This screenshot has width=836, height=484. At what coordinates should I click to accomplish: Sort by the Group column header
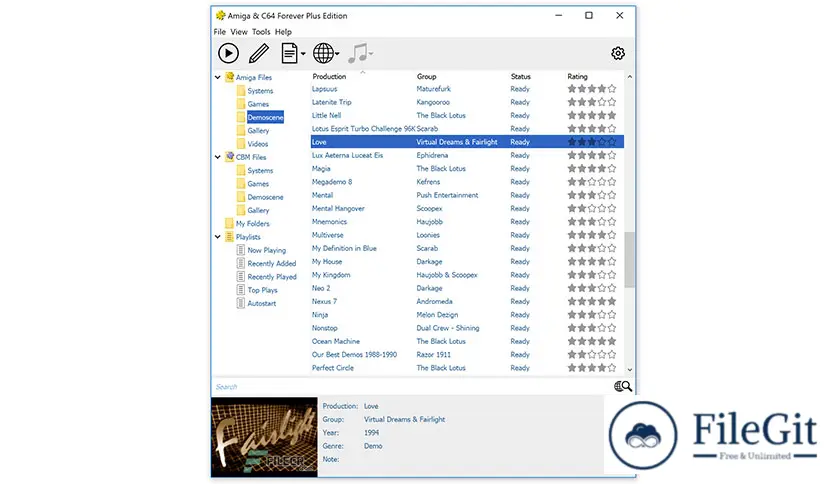coord(427,76)
